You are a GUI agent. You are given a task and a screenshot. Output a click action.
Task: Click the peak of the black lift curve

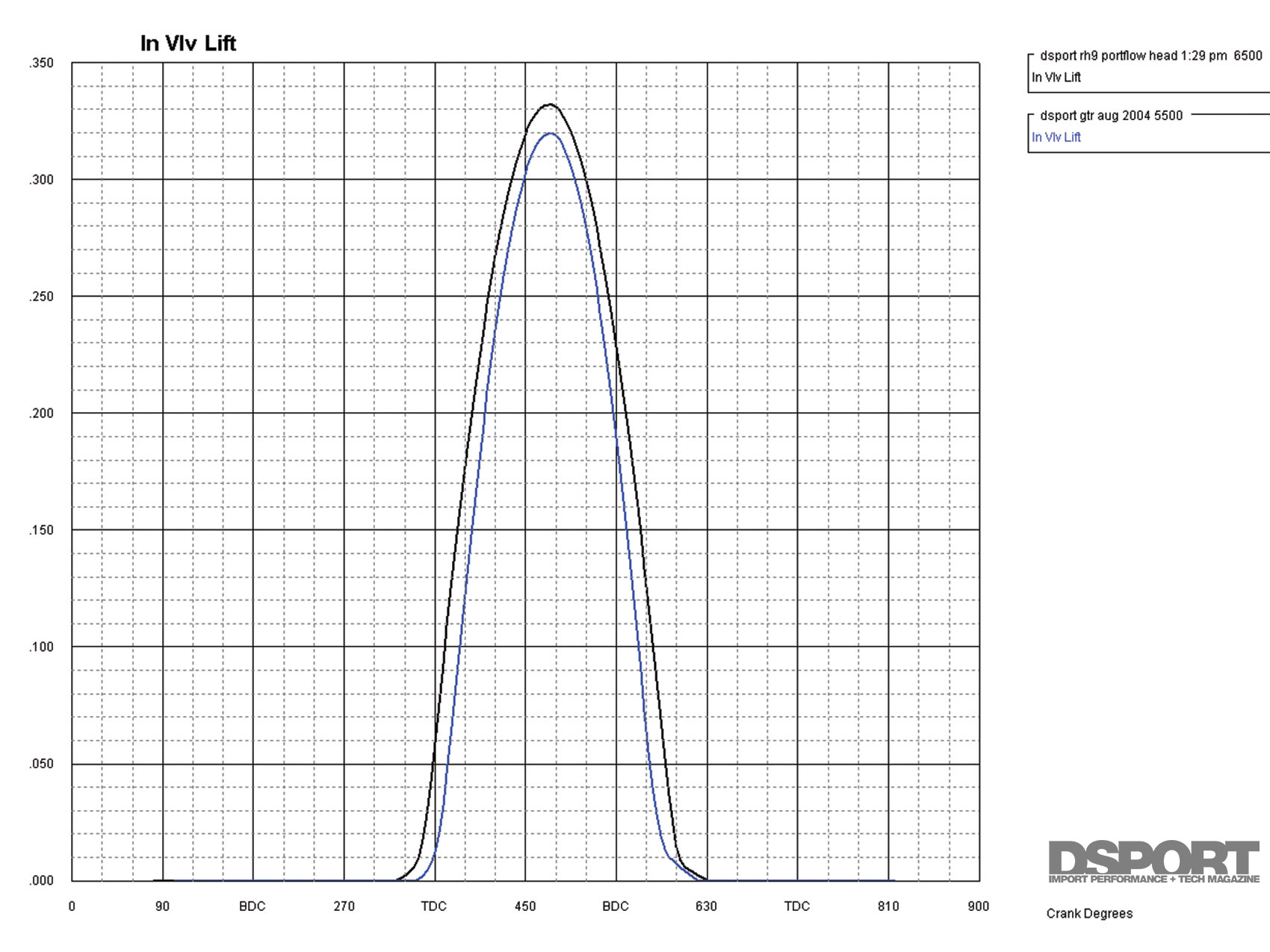pos(550,105)
